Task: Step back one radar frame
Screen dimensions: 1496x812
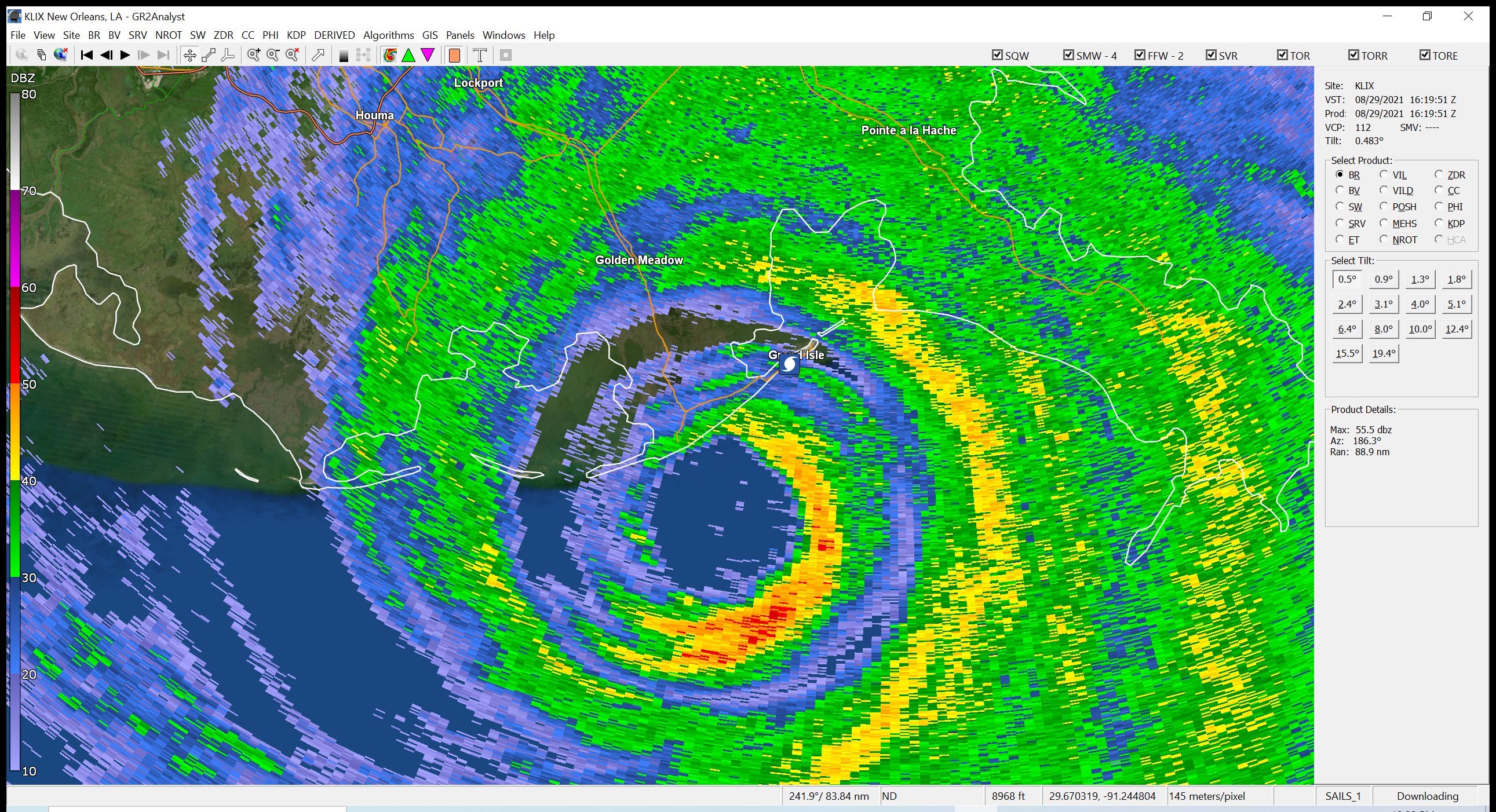Action: 106,55
